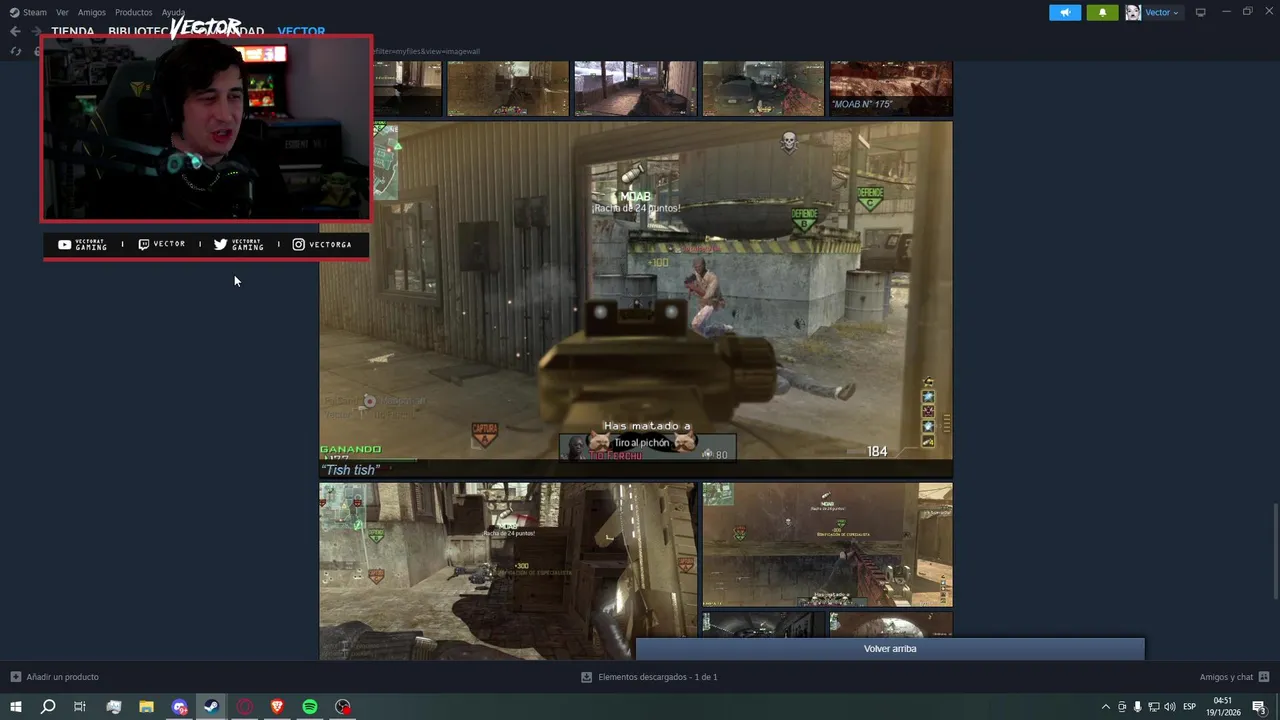The height and width of the screenshot is (720, 1280).
Task: Click the friends chat icon bottom-right
Action: pyautogui.click(x=1264, y=677)
